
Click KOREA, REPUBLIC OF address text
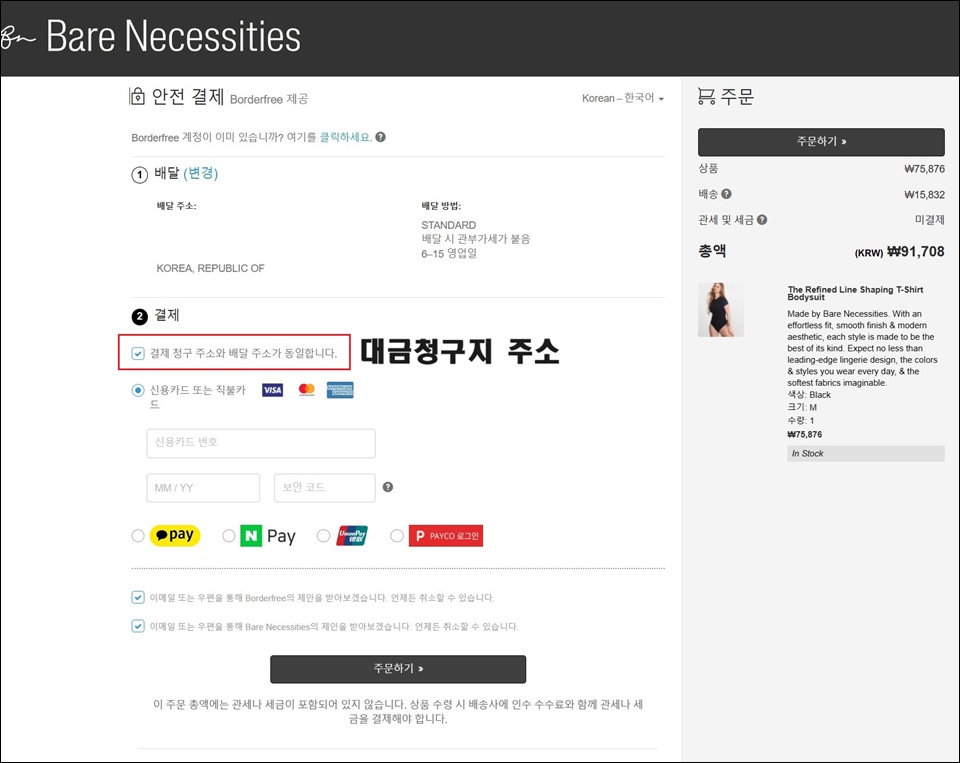210,268
